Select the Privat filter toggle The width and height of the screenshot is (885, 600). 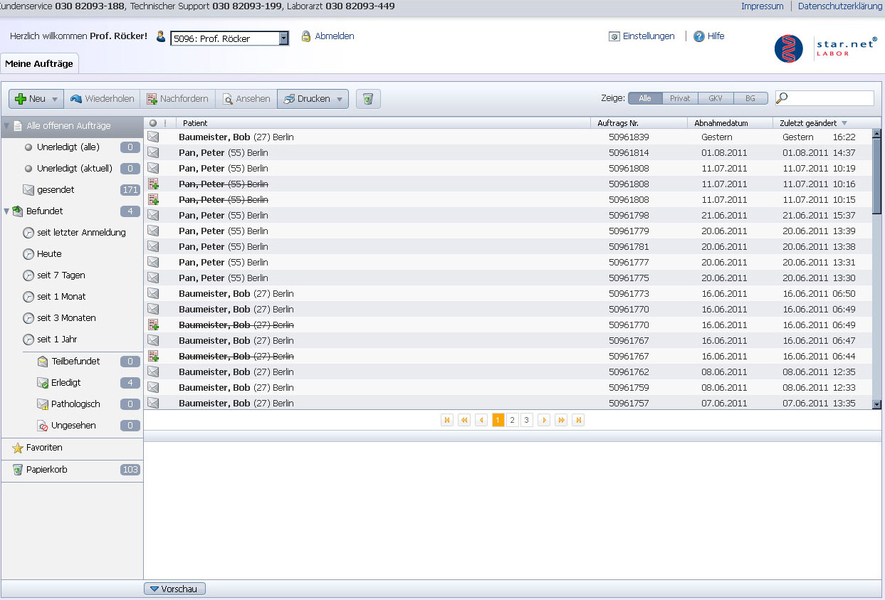click(680, 99)
